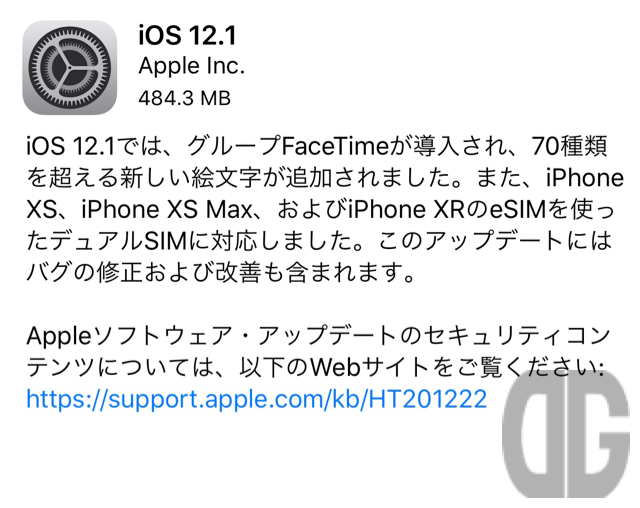The width and height of the screenshot is (640, 508).
Task: Click the eSIM word in description
Action: tap(518, 210)
